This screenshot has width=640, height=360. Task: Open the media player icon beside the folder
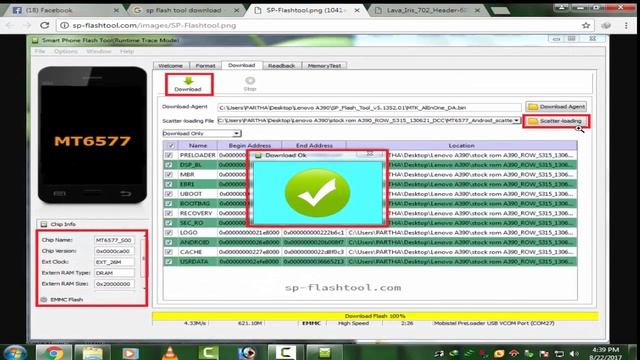pos(131,353)
